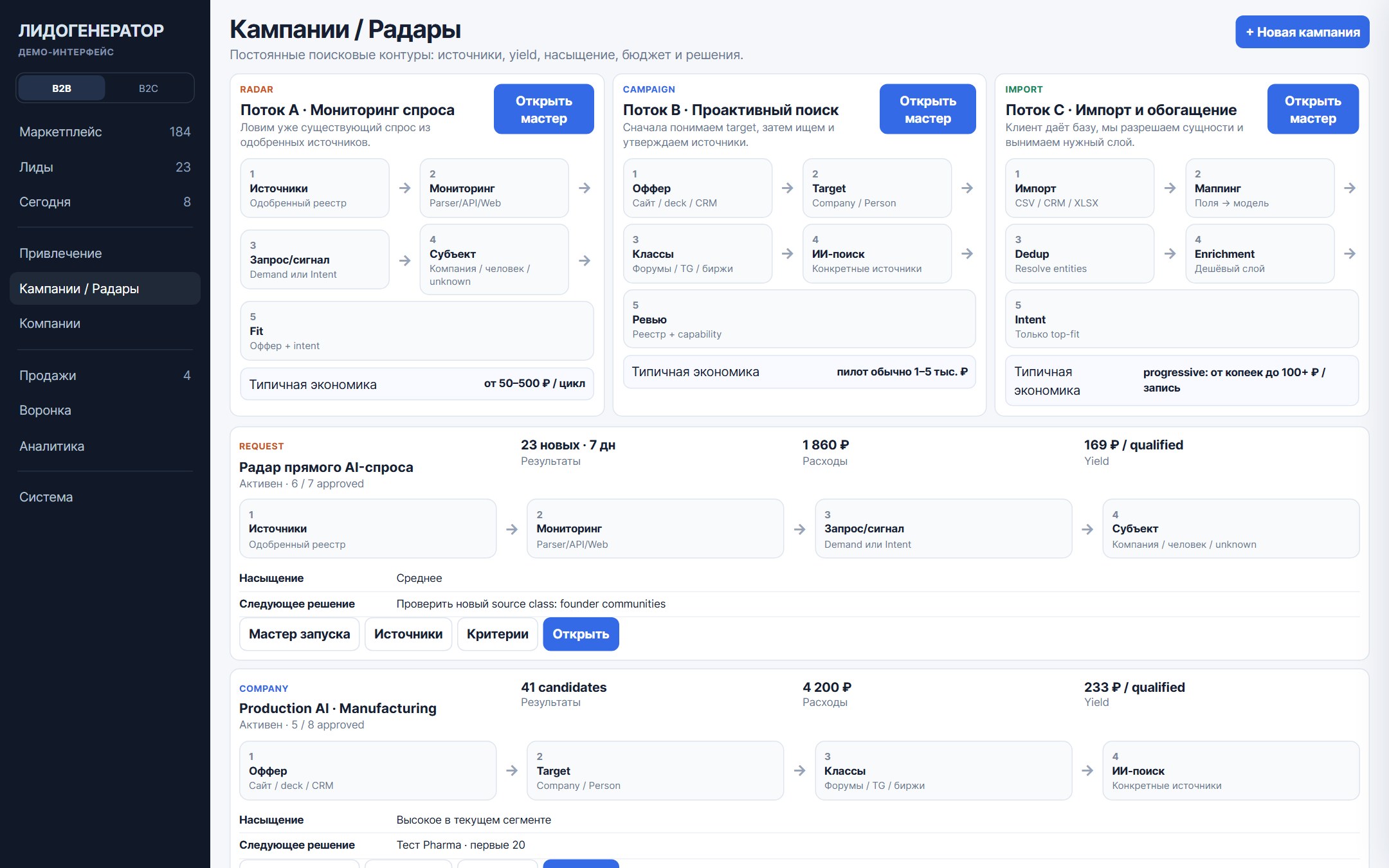Viewport: 1389px width, 868px height.
Task: Open Компании in the sidebar
Action: (105, 323)
